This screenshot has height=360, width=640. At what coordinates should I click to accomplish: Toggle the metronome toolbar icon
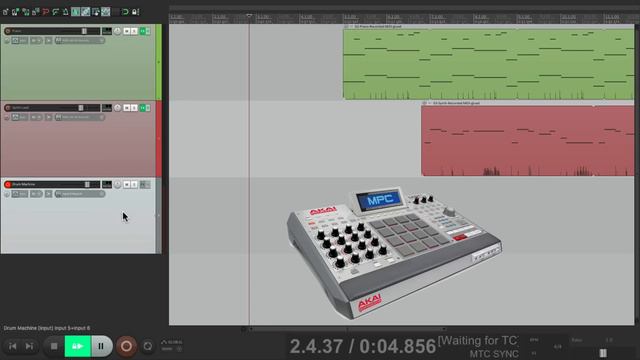coord(65,12)
